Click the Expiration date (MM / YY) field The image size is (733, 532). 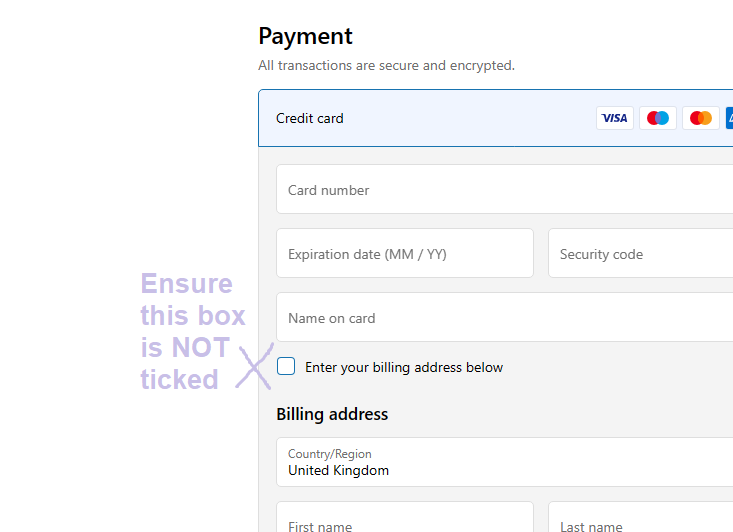(404, 254)
